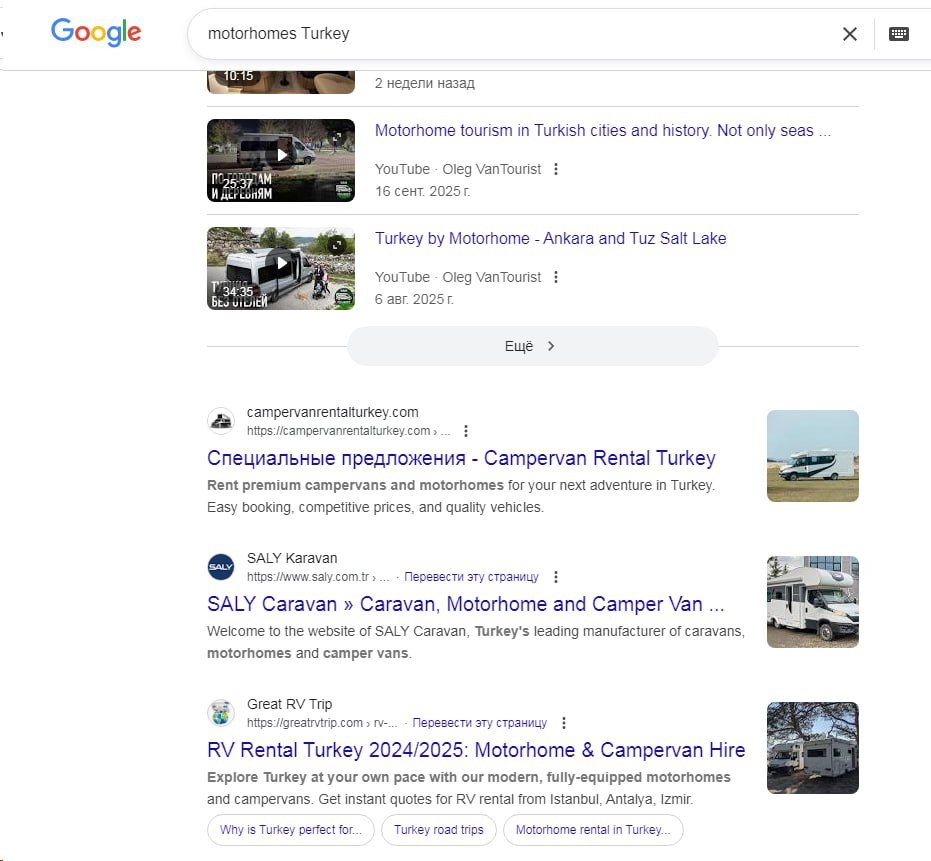Open options menu for Motorhome tourism video
931x861 pixels.
pyautogui.click(x=556, y=169)
